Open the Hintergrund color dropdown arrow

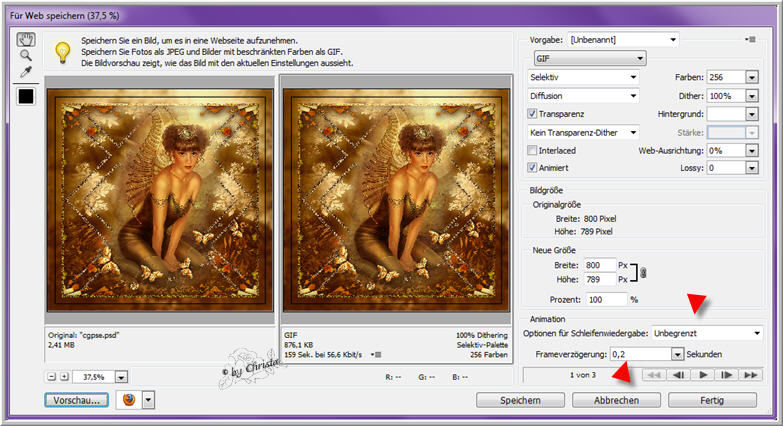coord(752,114)
